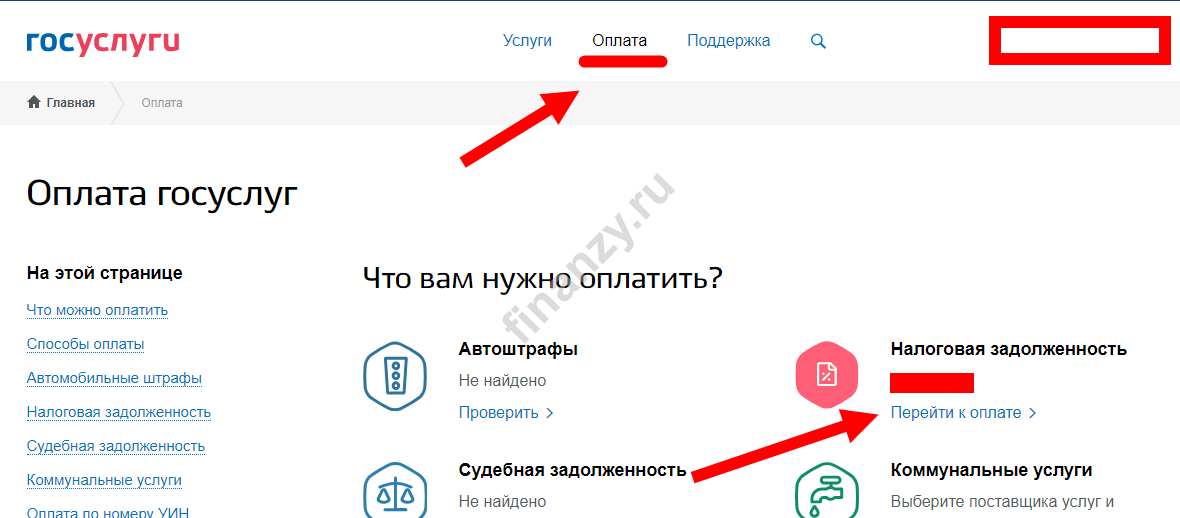This screenshot has width=1180, height=518.
Task: Open the search magnifier icon
Action: tap(818, 41)
